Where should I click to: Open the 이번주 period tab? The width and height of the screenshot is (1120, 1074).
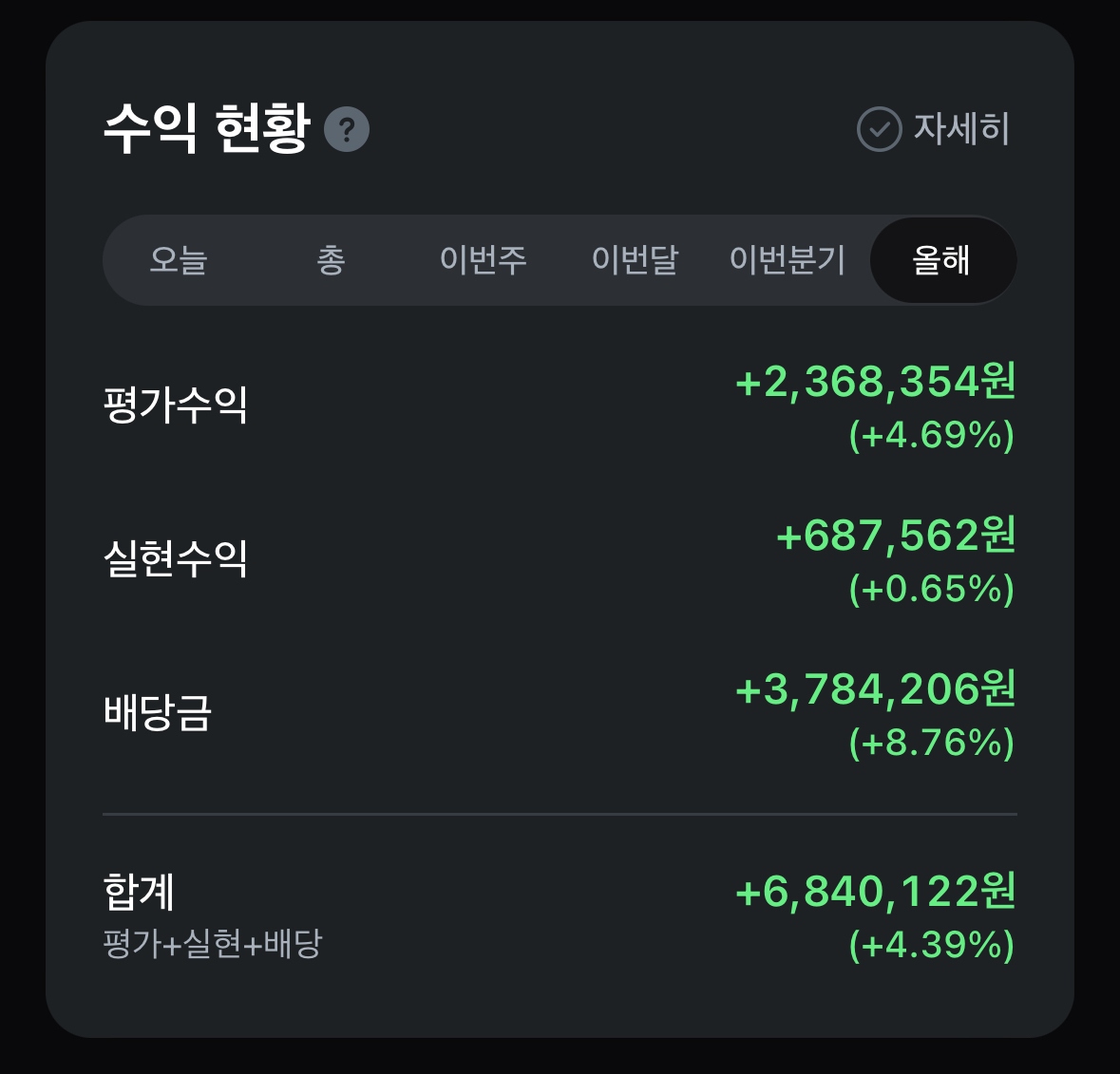(x=483, y=259)
